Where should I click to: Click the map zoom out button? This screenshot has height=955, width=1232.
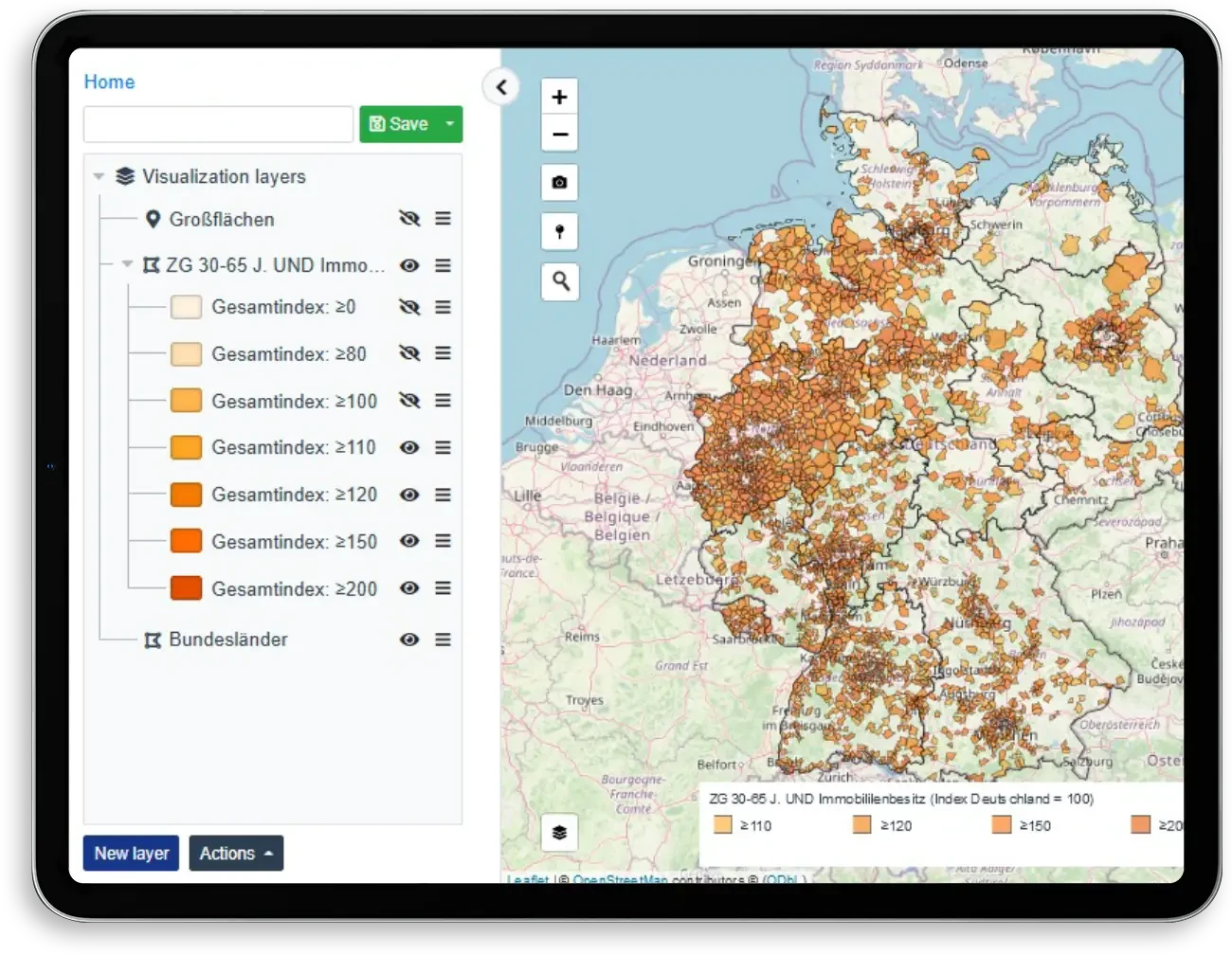coord(559,134)
